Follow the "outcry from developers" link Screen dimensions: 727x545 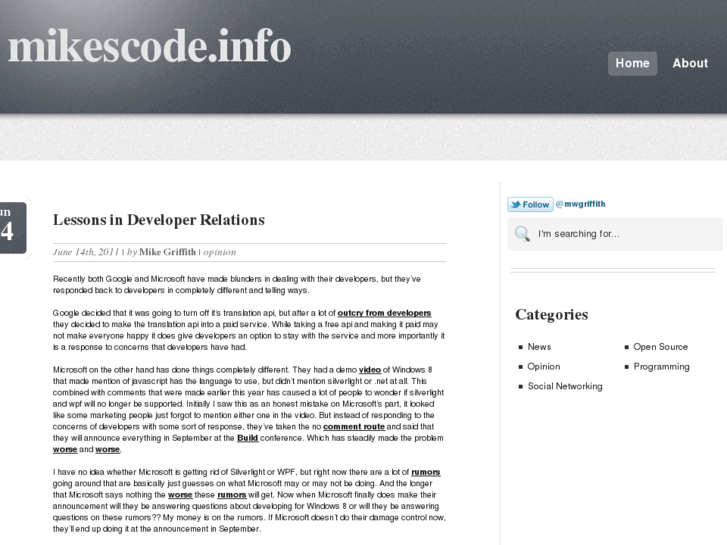[x=384, y=313]
